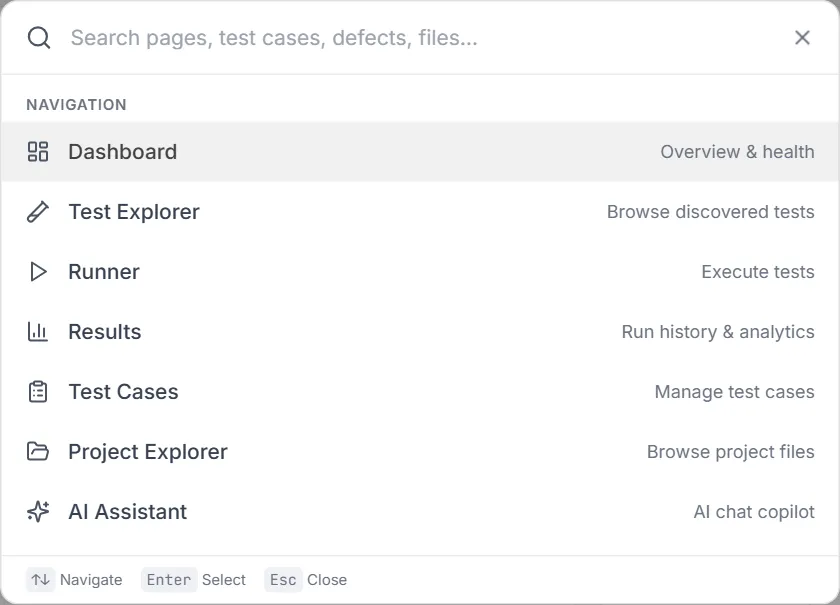Image resolution: width=840 pixels, height=605 pixels.
Task: Click the "Run history & analytics" description
Action: (x=718, y=332)
